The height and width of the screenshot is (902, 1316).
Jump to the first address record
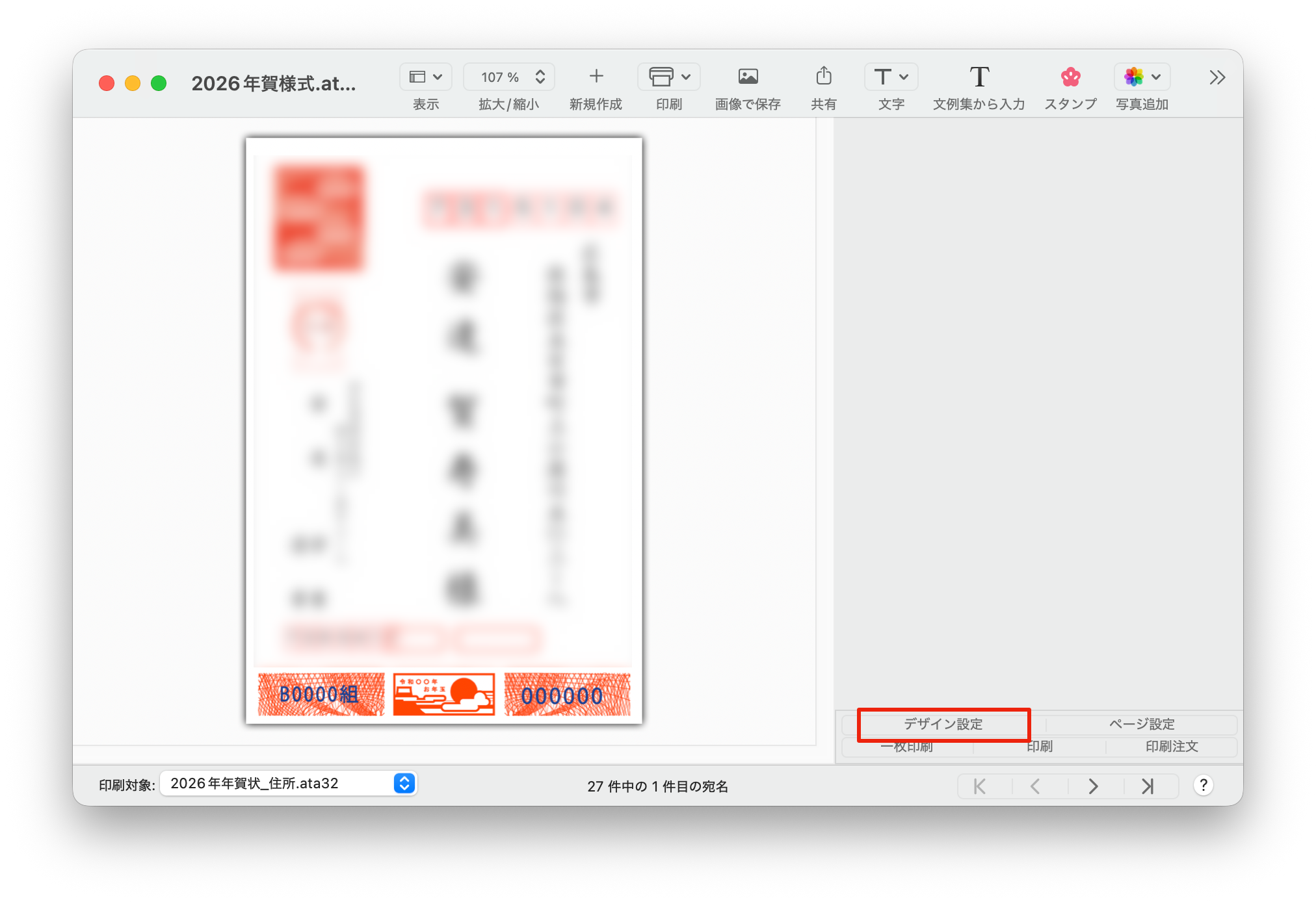(x=980, y=786)
